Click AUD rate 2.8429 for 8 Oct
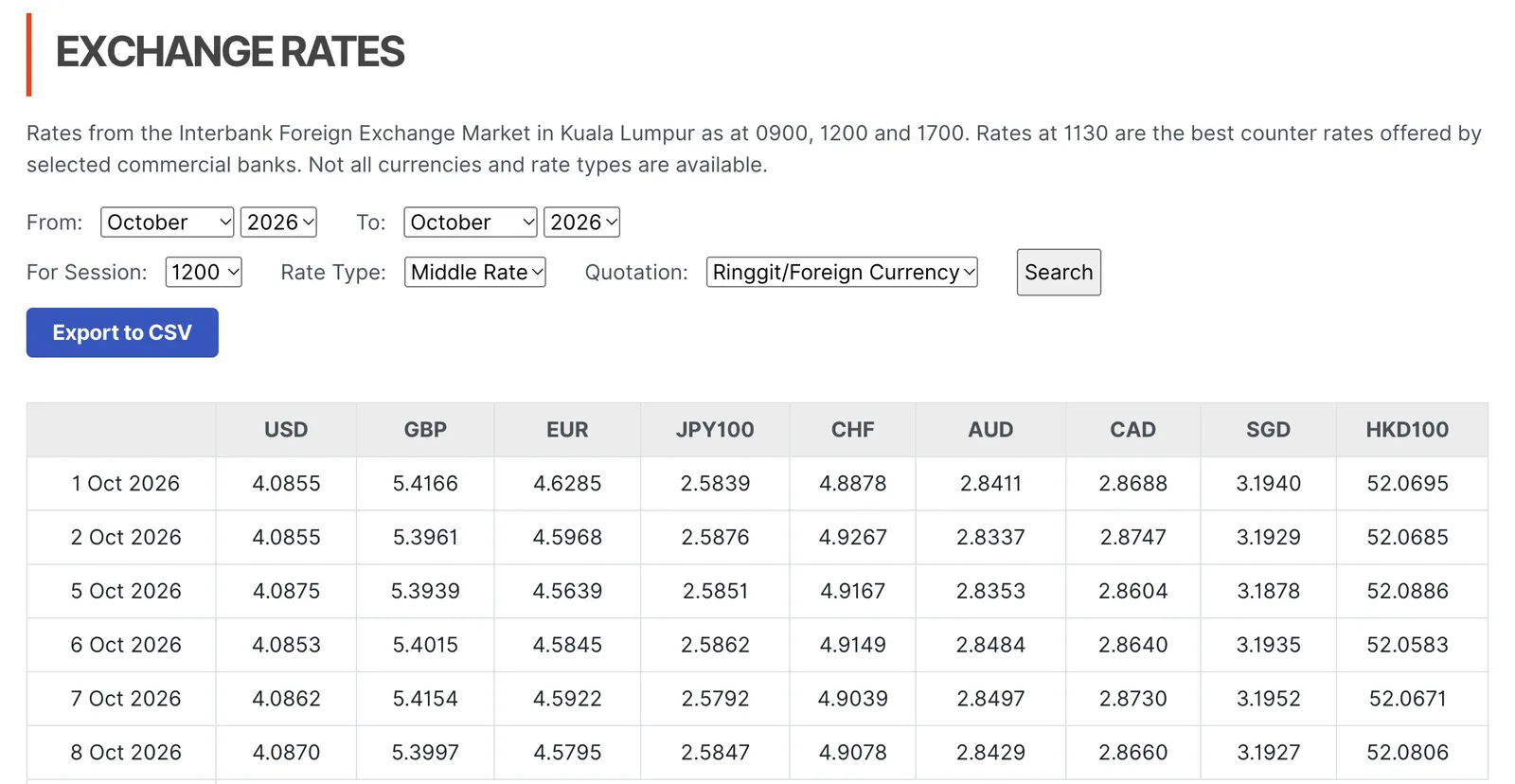 990,753
